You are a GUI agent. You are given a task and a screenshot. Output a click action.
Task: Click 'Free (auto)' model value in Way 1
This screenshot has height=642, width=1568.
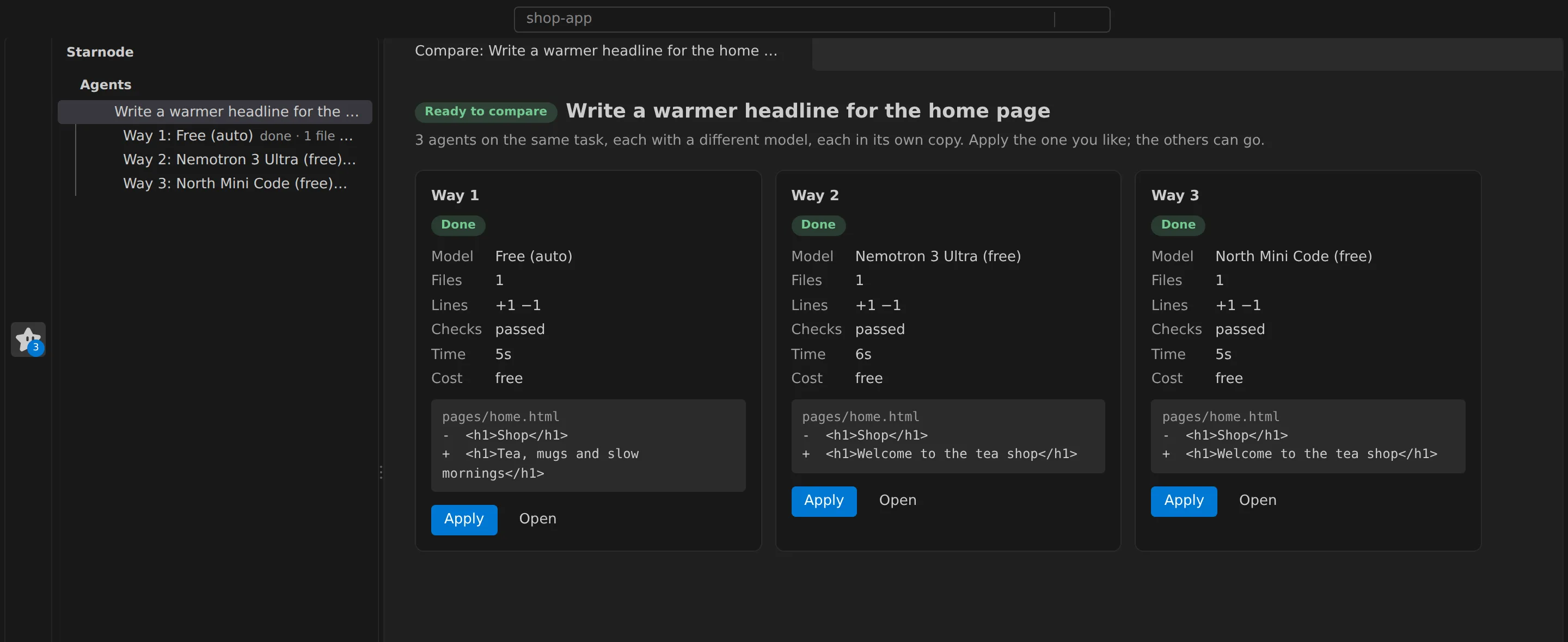(533, 256)
